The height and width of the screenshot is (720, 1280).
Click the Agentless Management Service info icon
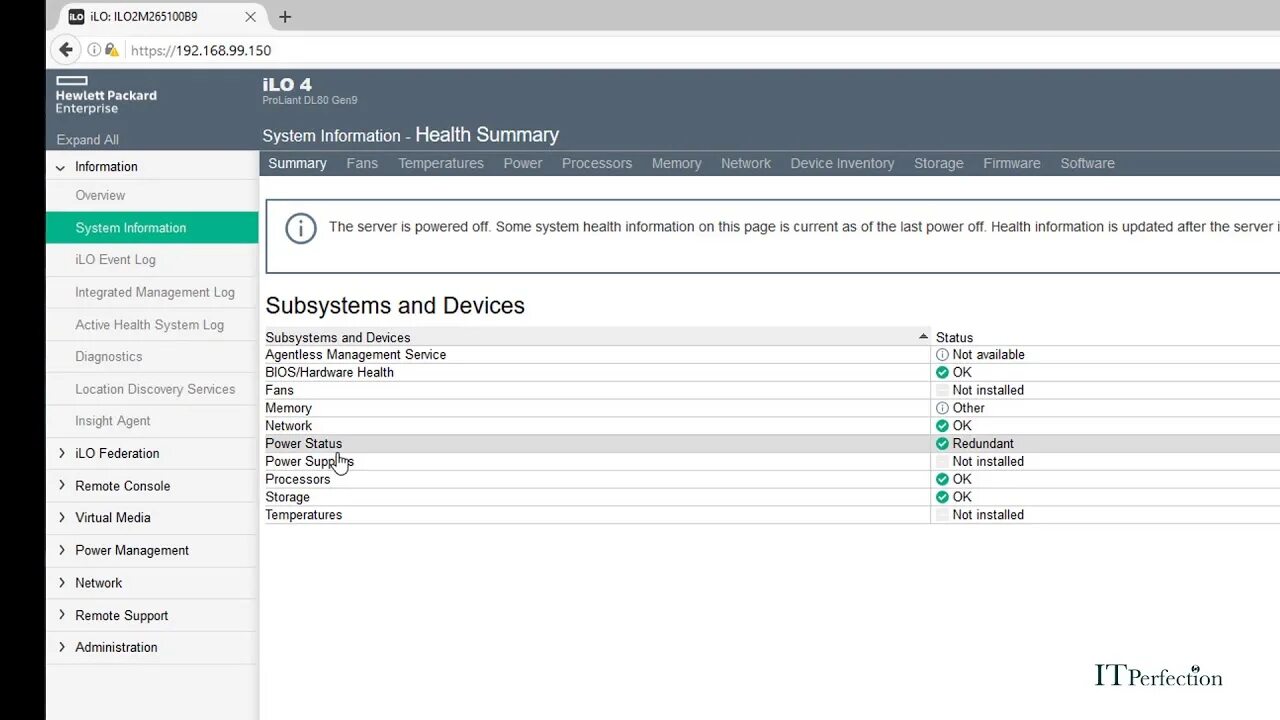tap(942, 355)
